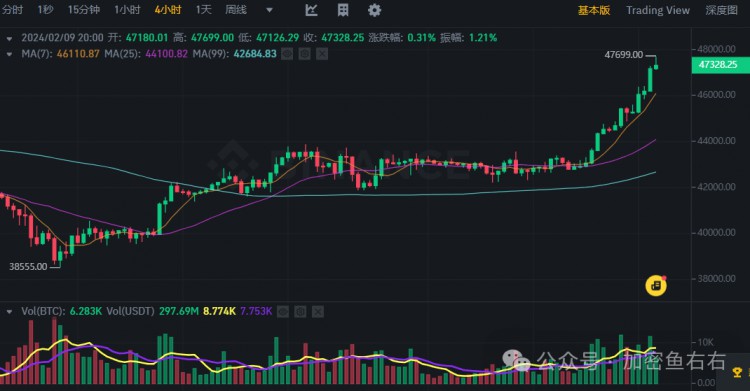Click the trophy icon at bottom right
This screenshot has height=391, width=750.
[737, 372]
